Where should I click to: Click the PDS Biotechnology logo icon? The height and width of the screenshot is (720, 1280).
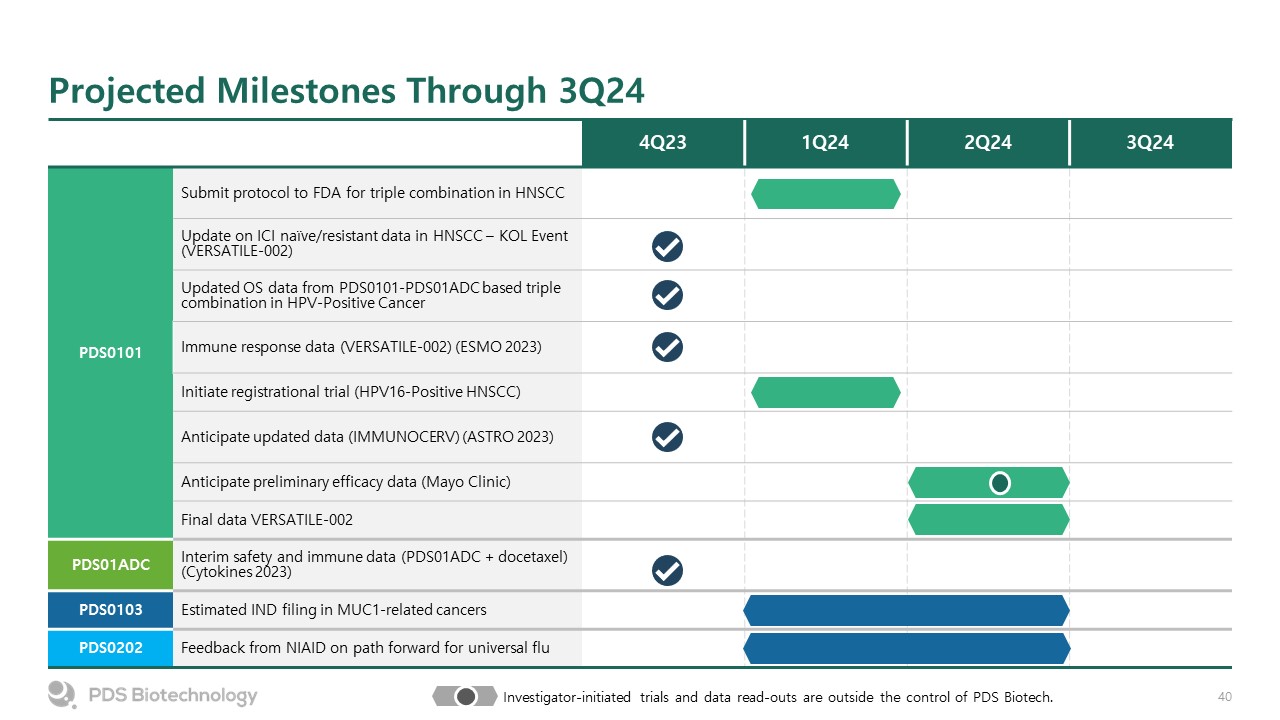pyautogui.click(x=62, y=694)
